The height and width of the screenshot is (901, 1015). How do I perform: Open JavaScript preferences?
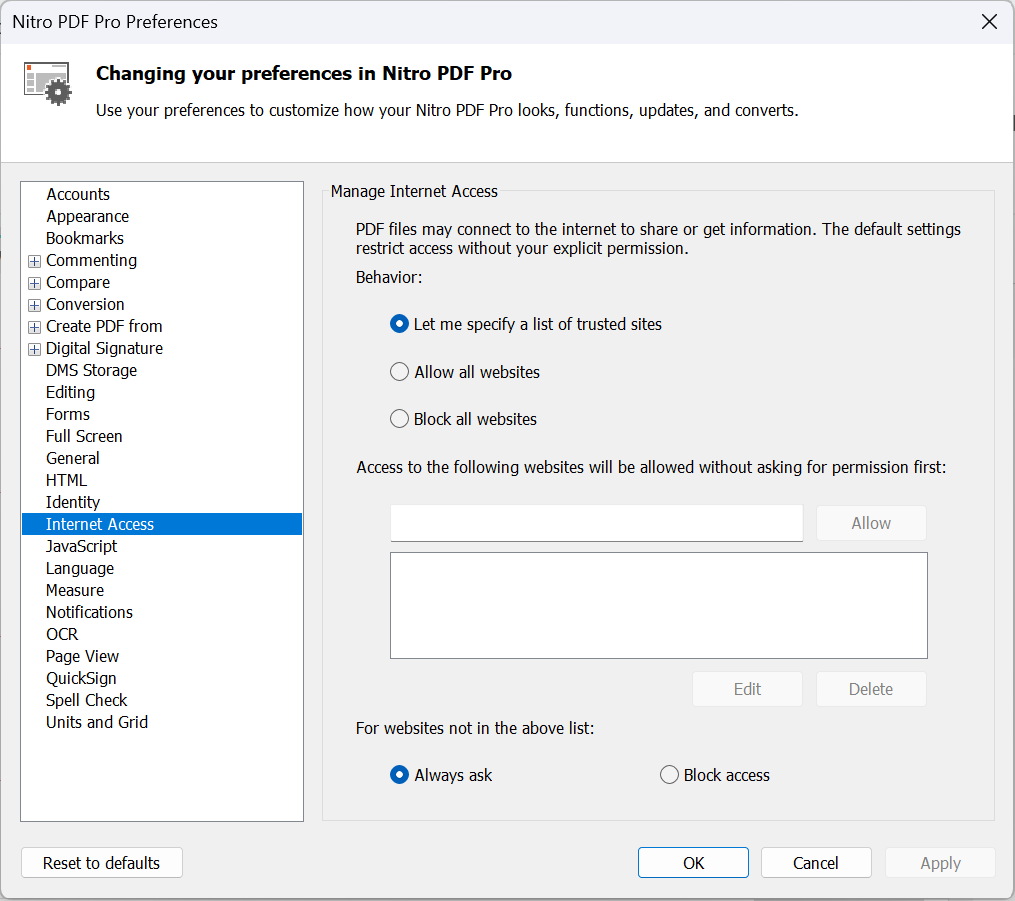coord(81,546)
